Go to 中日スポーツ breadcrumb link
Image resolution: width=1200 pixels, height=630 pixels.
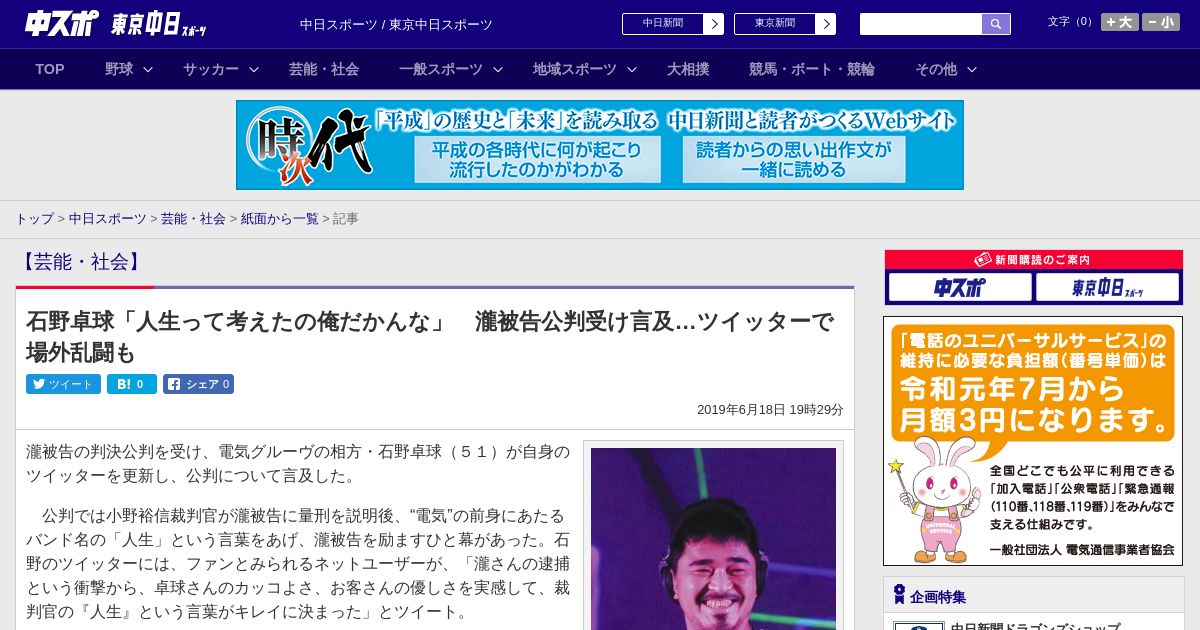point(107,218)
